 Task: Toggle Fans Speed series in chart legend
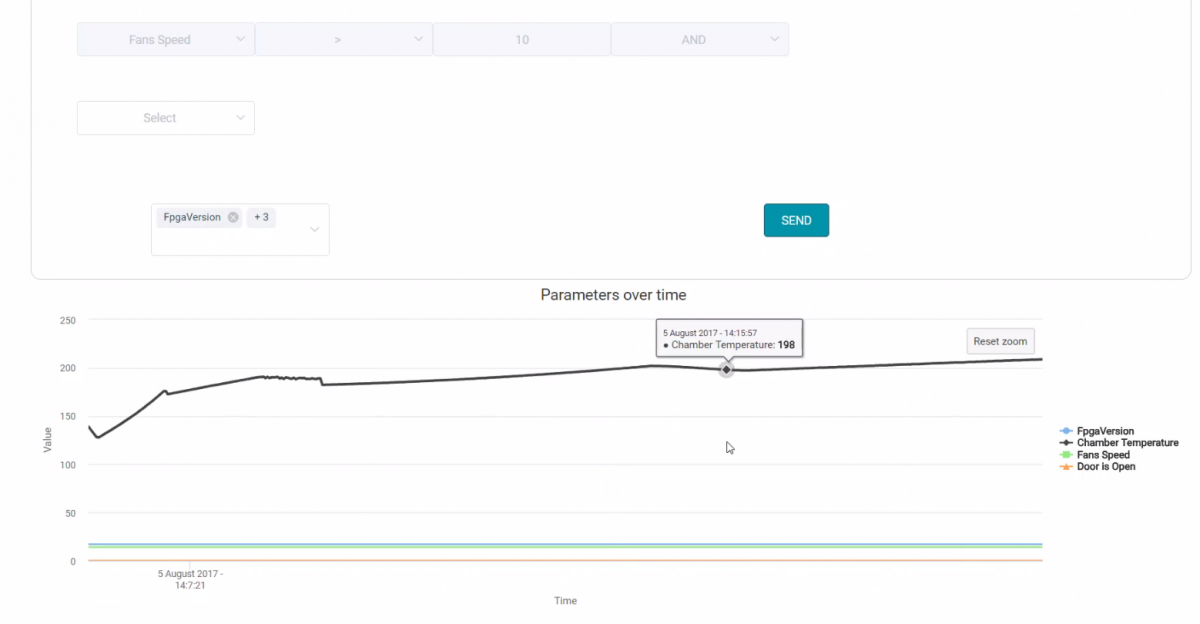1103,455
